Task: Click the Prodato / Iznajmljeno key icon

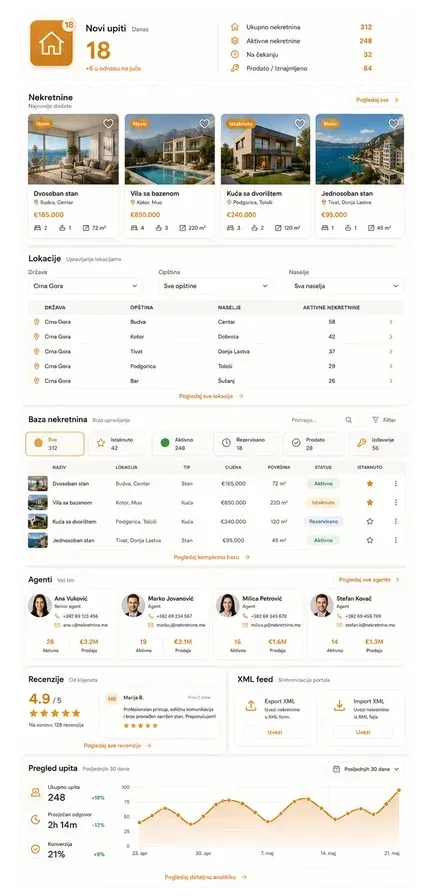Action: point(234,68)
